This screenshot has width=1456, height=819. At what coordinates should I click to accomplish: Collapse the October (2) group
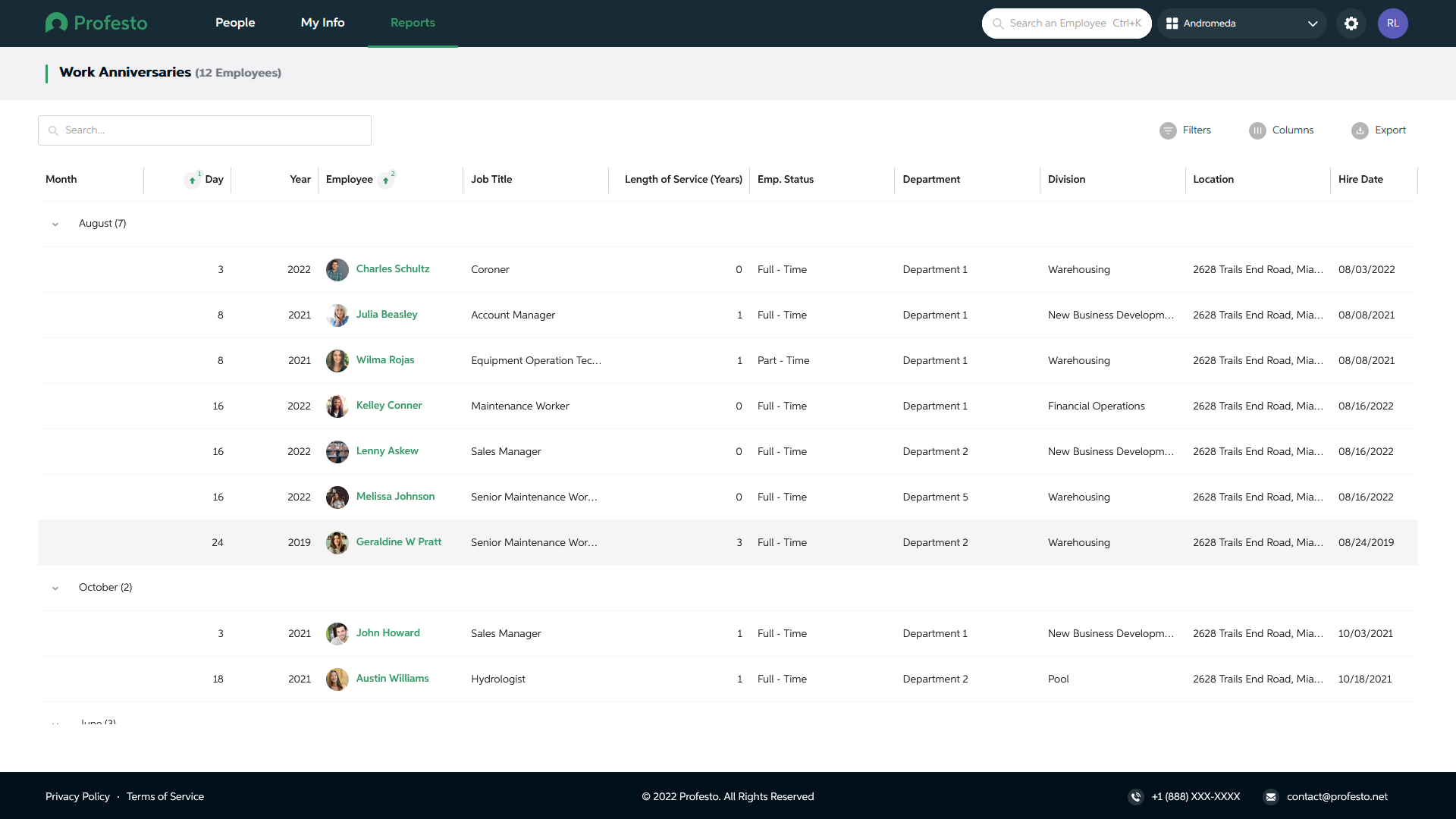coord(55,588)
